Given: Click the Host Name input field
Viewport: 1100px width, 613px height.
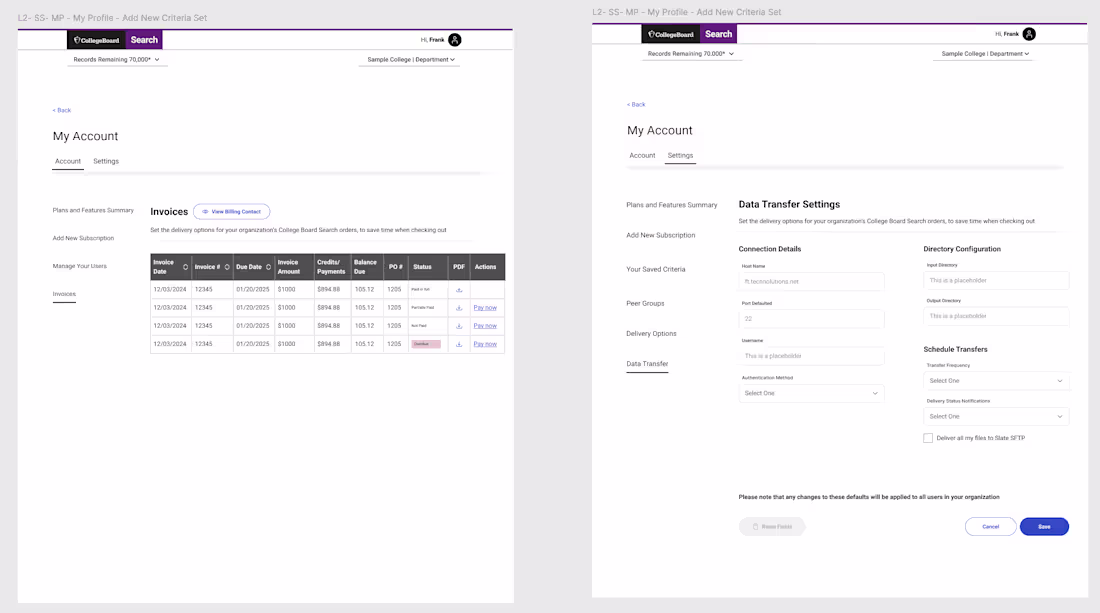Looking at the screenshot, I should click(x=811, y=281).
